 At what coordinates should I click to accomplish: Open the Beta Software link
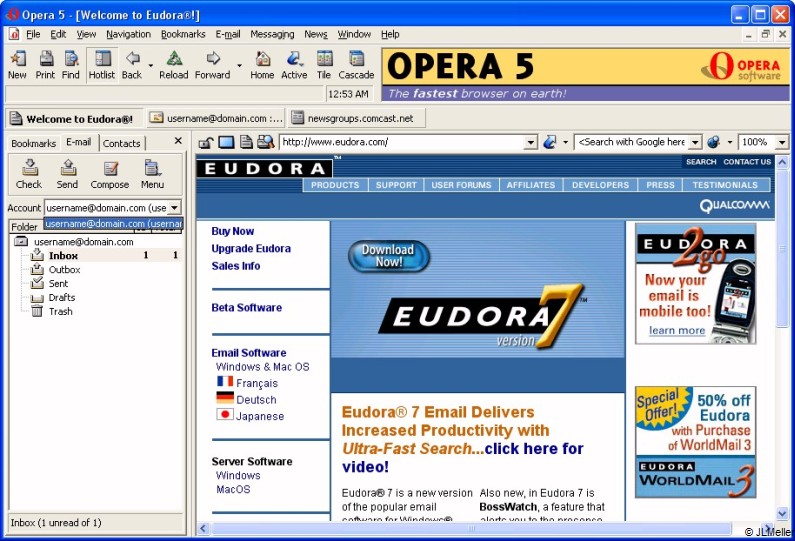[246, 307]
